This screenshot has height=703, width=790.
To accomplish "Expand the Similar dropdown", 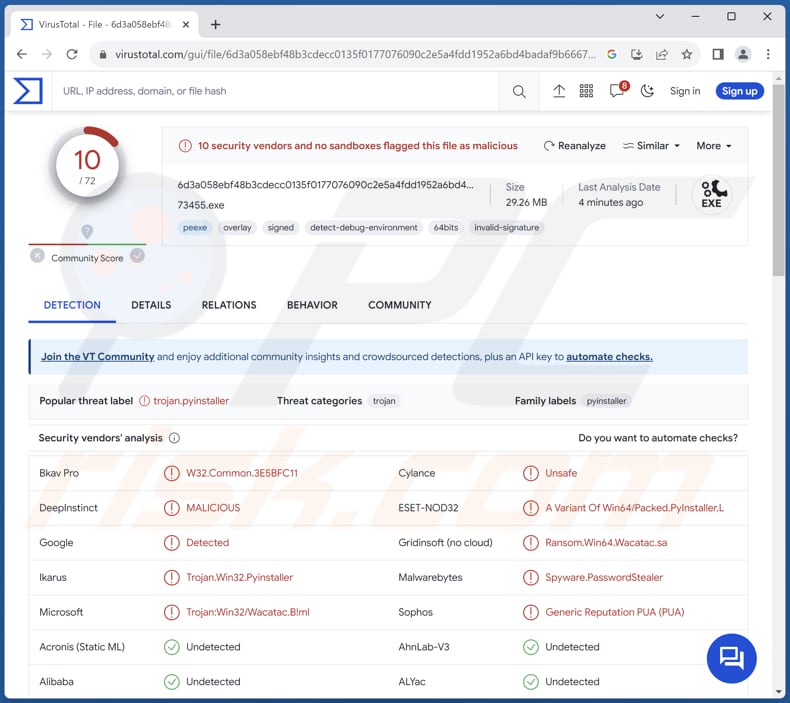I will [651, 146].
